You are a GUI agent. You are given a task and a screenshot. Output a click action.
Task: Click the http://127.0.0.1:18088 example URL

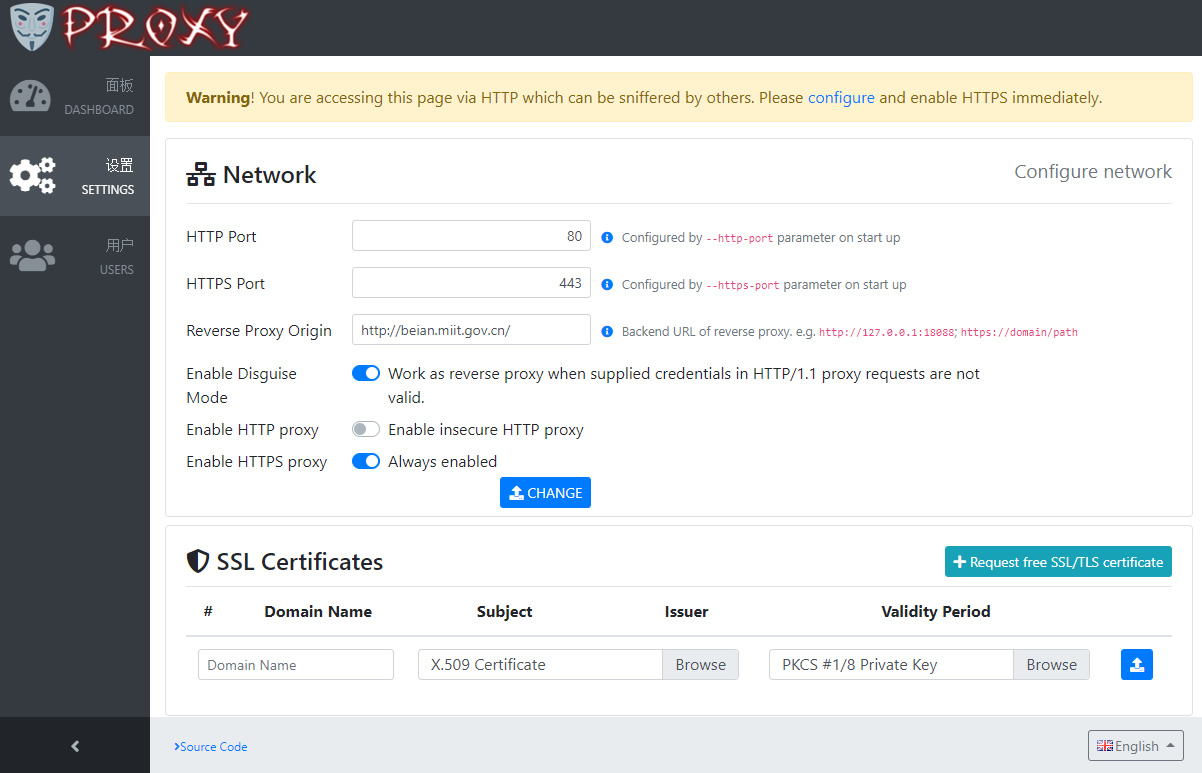point(887,332)
